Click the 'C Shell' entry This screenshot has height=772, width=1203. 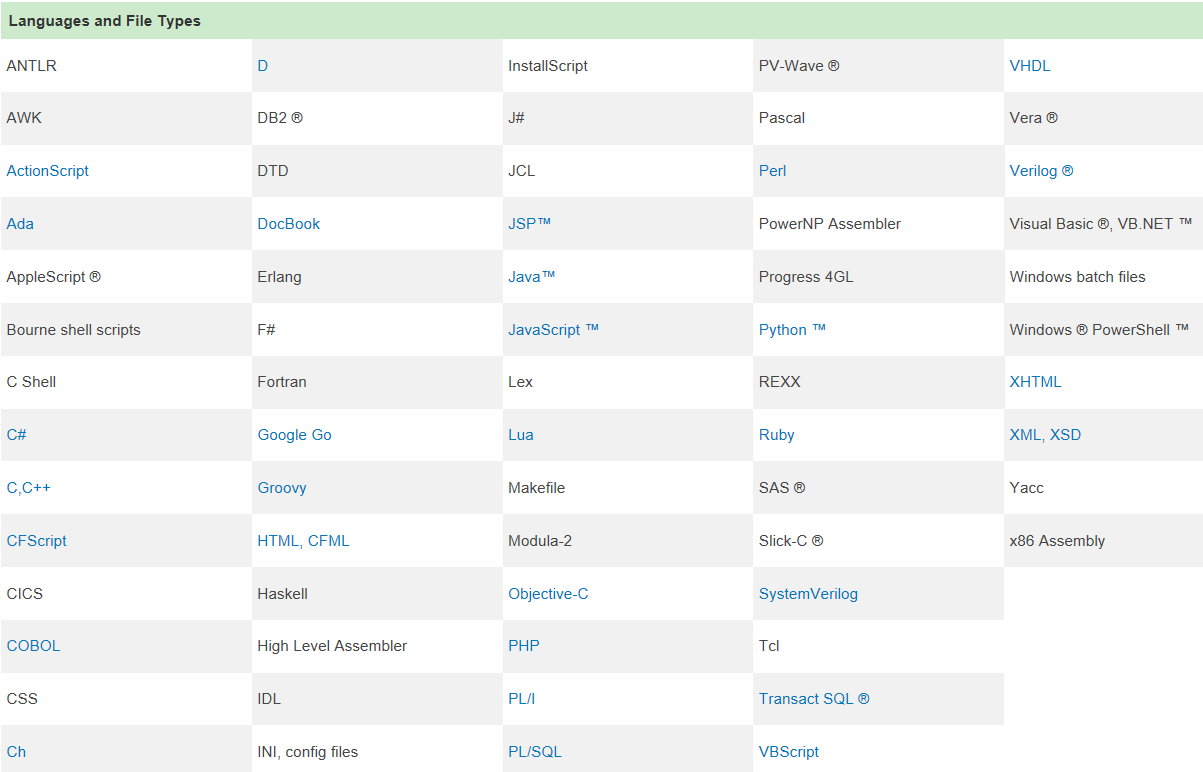point(126,382)
